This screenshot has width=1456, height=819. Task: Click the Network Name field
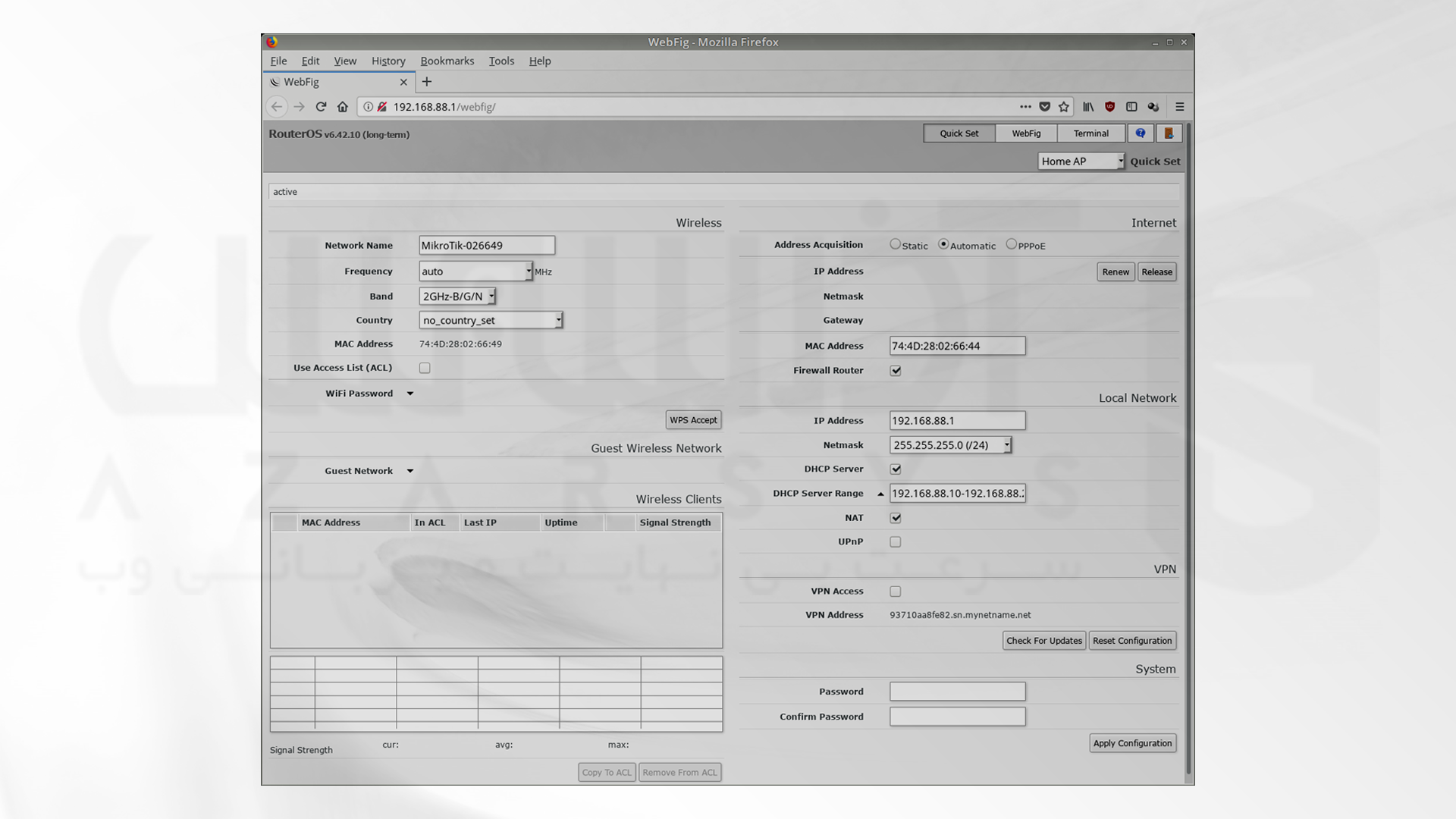487,245
